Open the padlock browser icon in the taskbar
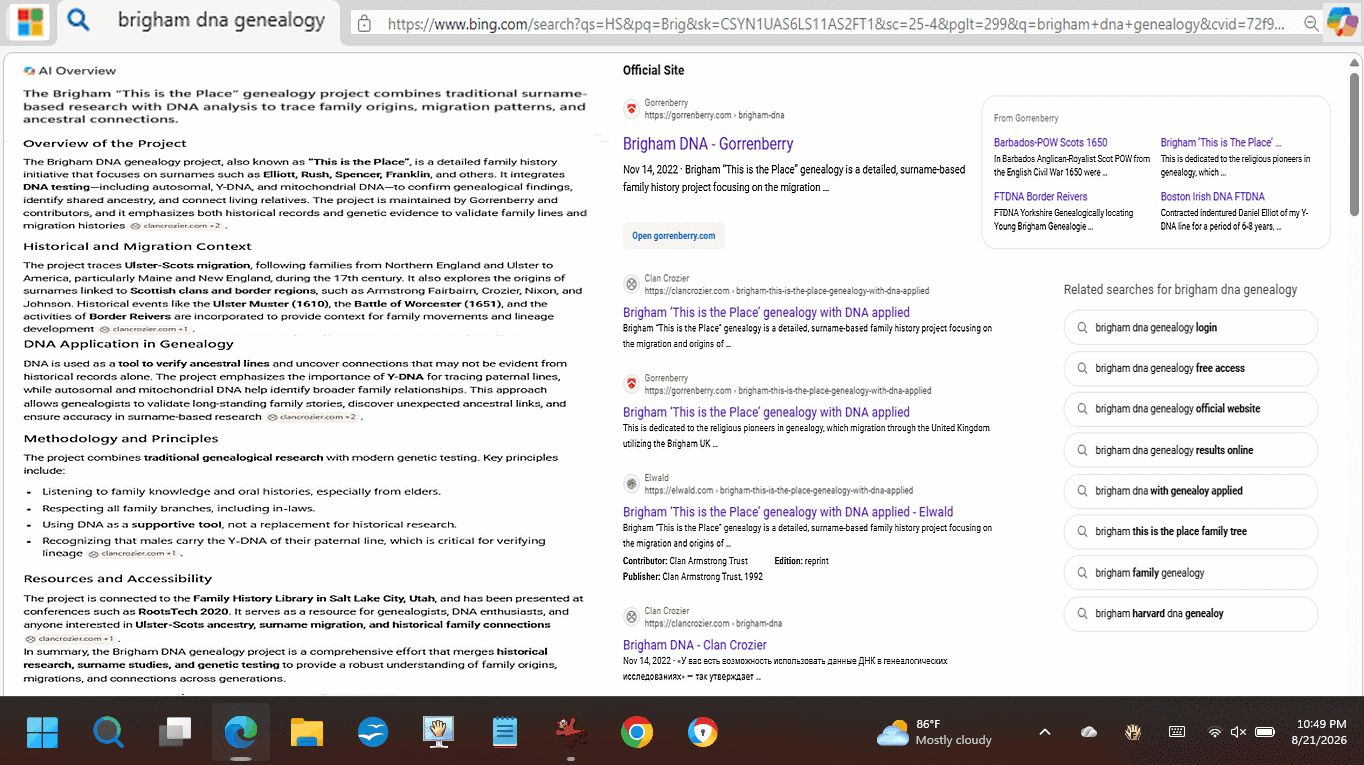The width and height of the screenshot is (1364, 765). pyautogui.click(x=703, y=733)
